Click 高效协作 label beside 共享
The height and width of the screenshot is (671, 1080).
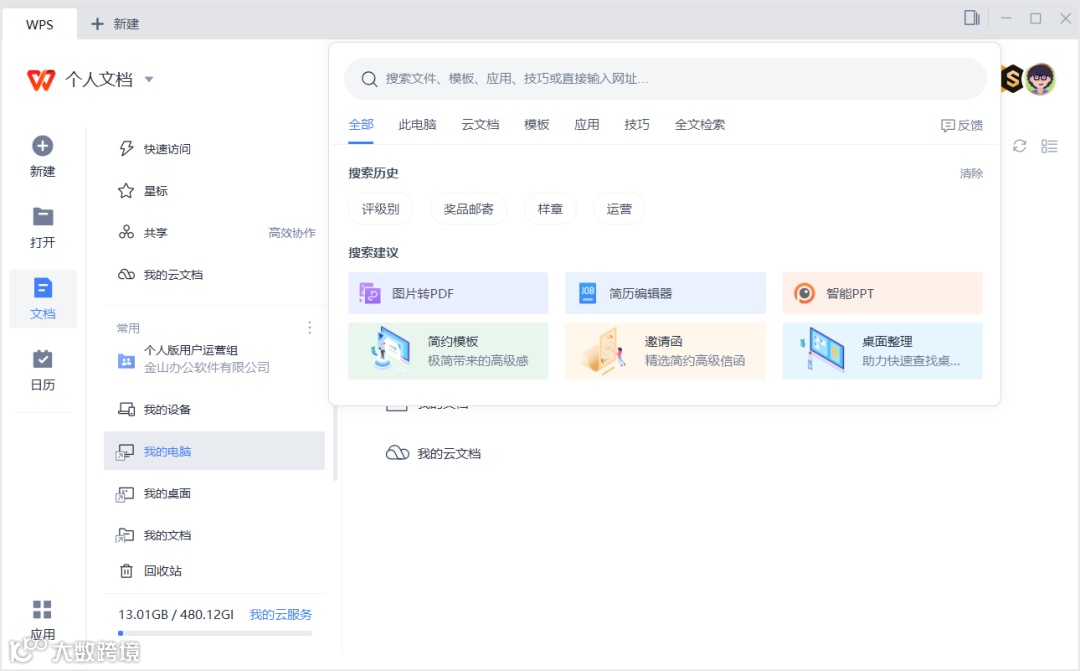(292, 233)
